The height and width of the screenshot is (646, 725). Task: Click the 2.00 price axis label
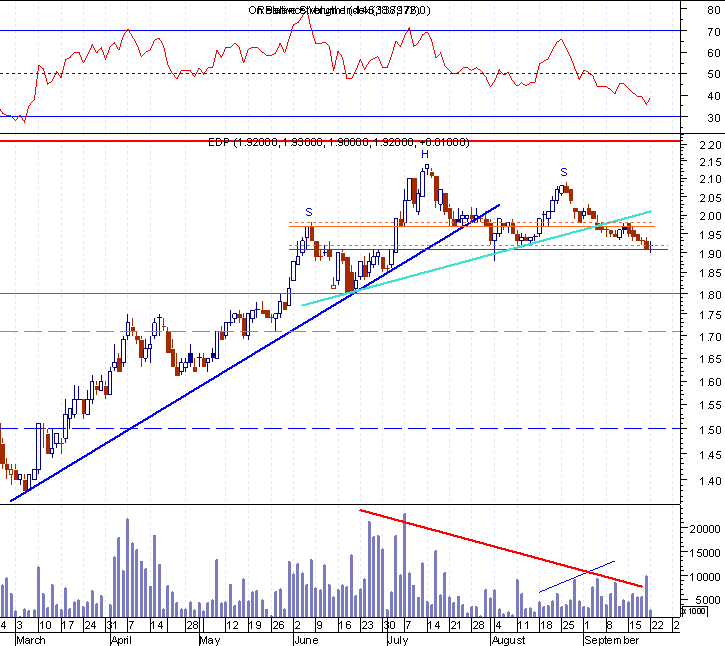coord(710,216)
